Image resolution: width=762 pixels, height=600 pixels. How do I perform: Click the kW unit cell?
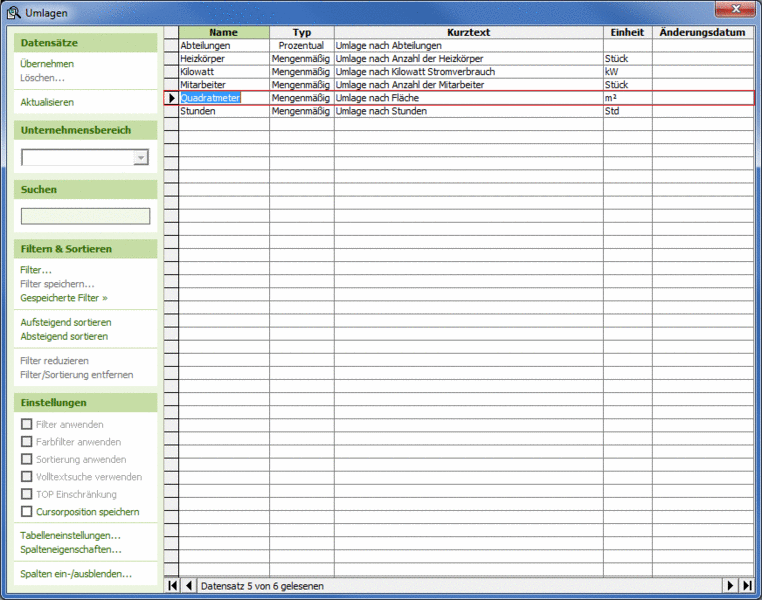click(x=627, y=72)
